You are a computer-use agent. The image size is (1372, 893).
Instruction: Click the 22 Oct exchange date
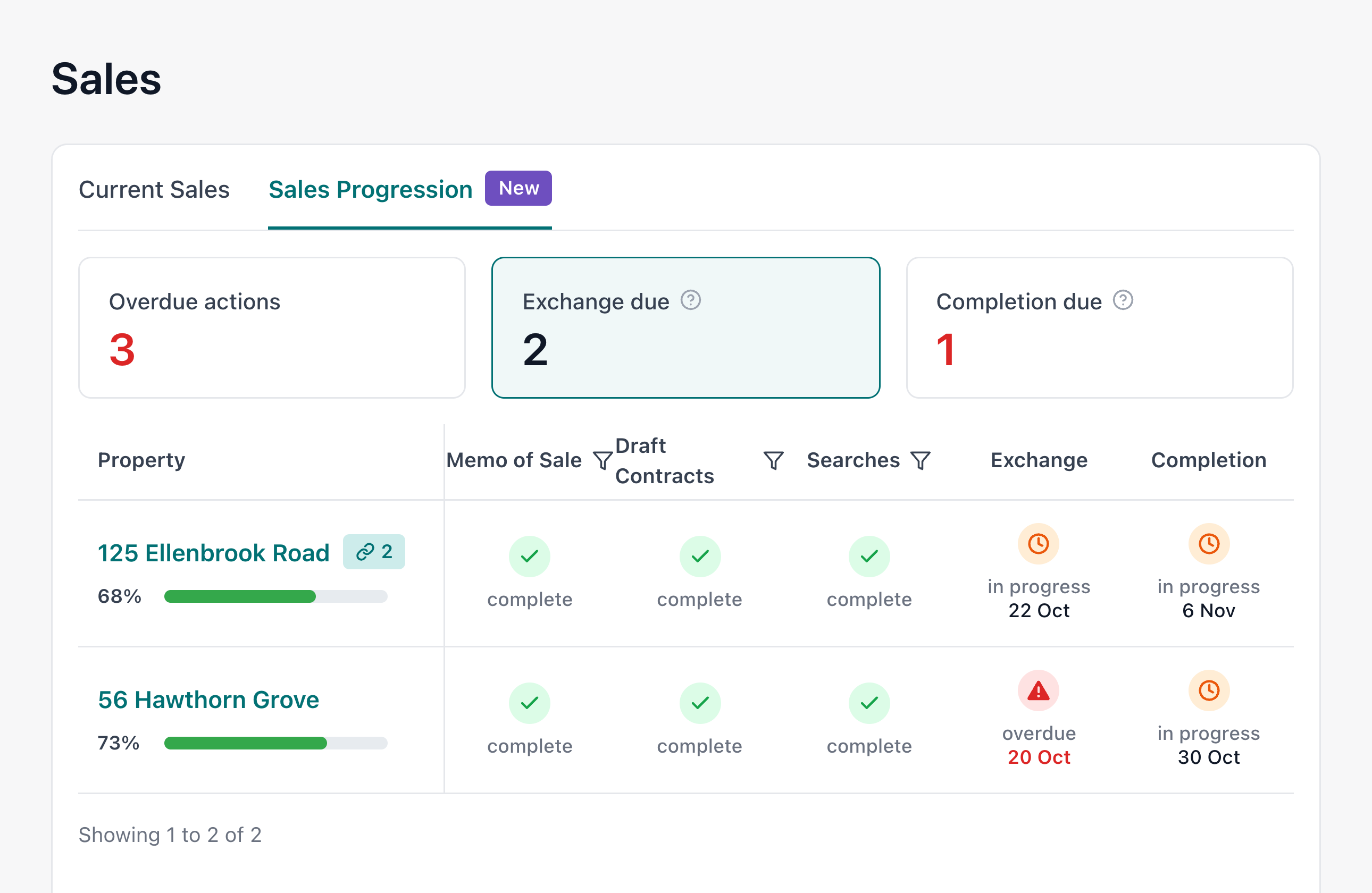[x=1039, y=610]
